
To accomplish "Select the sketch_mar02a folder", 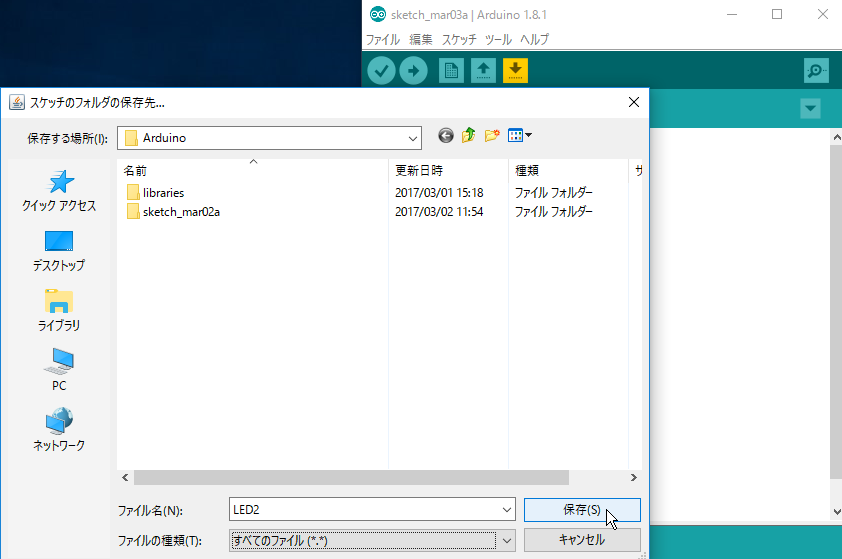I will coord(181,212).
